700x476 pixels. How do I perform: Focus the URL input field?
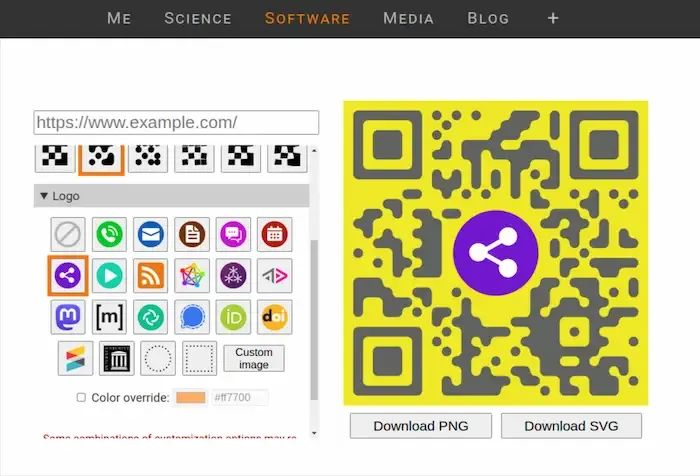(176, 122)
